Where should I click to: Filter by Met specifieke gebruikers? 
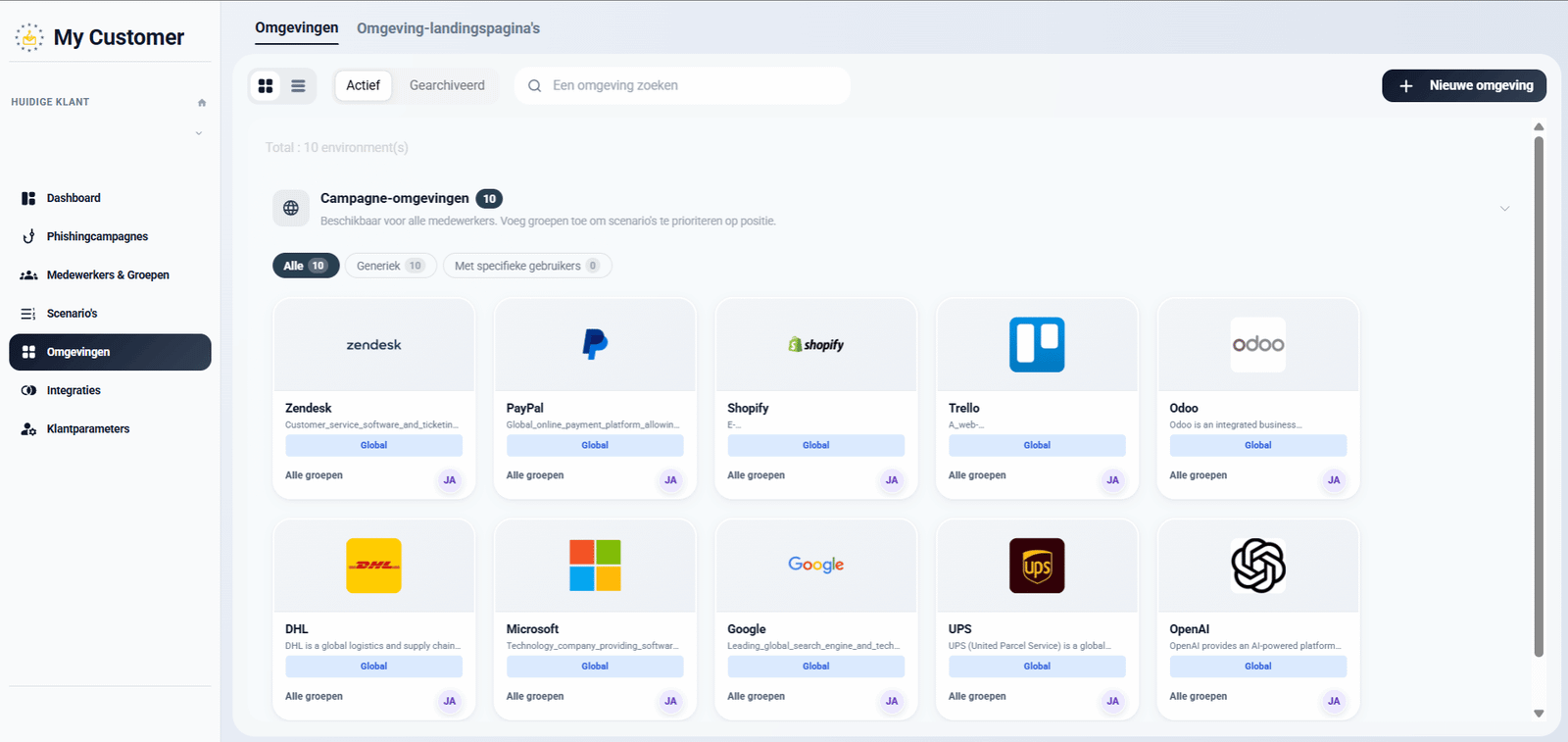coord(527,266)
